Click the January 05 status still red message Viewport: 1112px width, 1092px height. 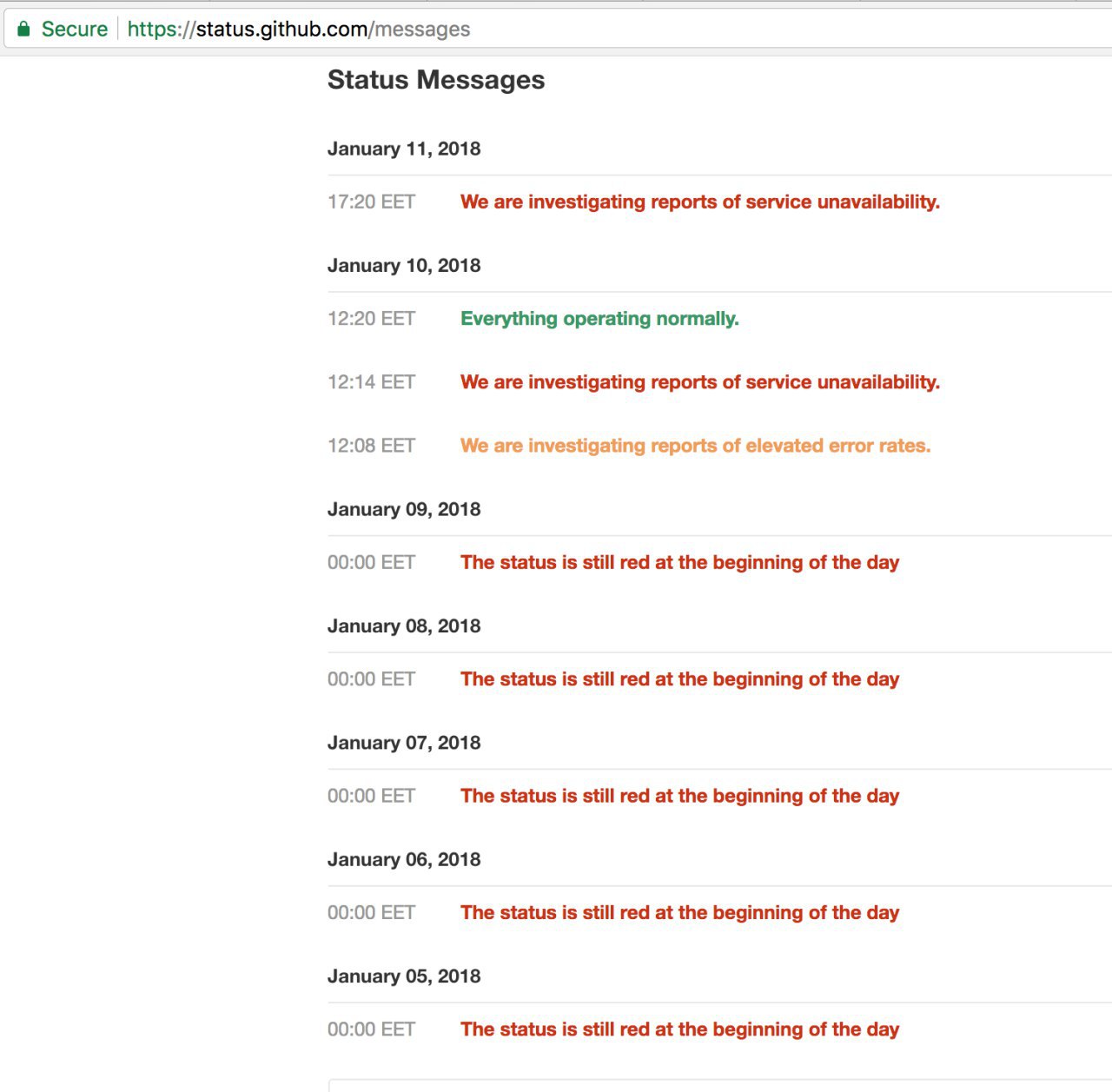click(x=679, y=1029)
